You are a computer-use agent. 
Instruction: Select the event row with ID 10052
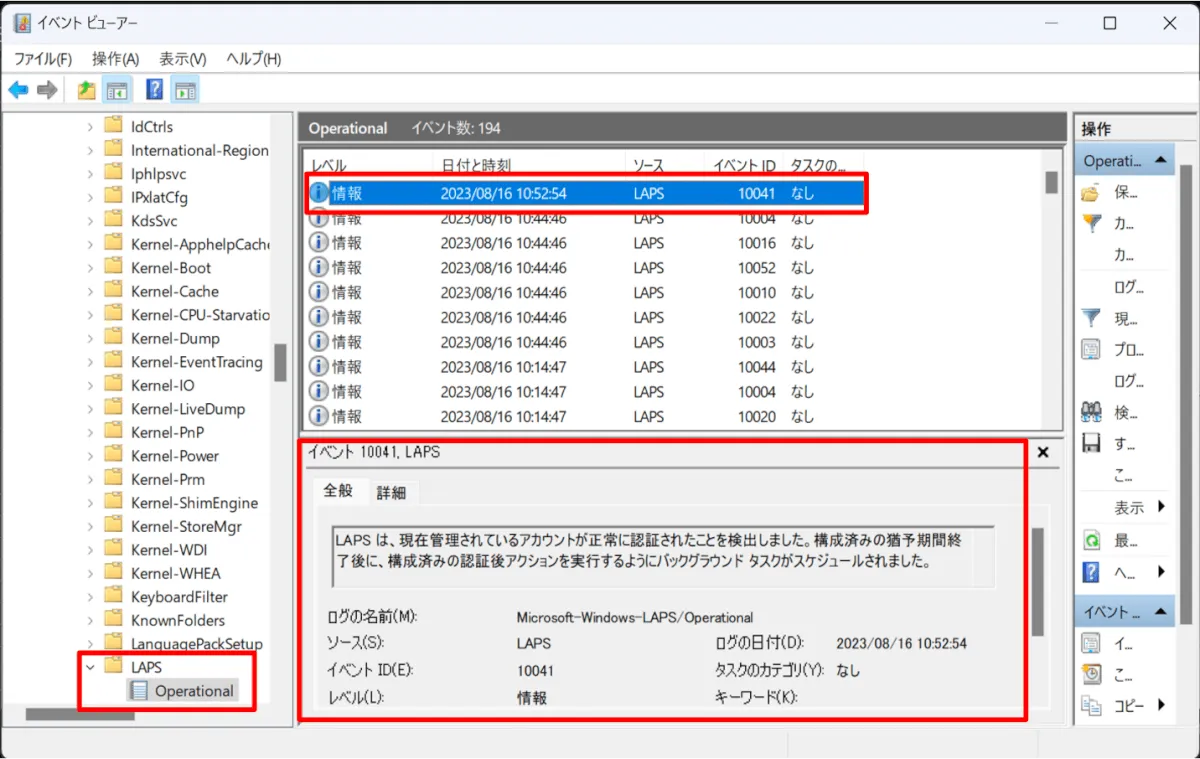(x=582, y=268)
